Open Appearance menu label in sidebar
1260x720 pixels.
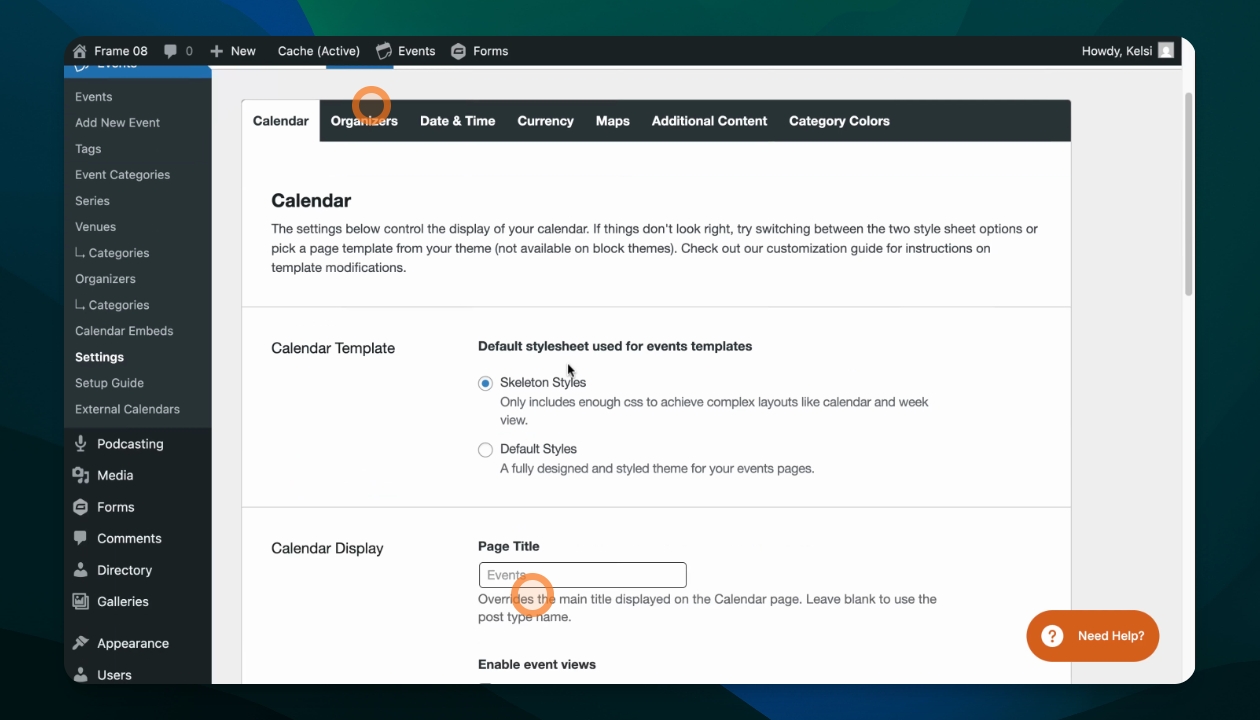tap(133, 643)
